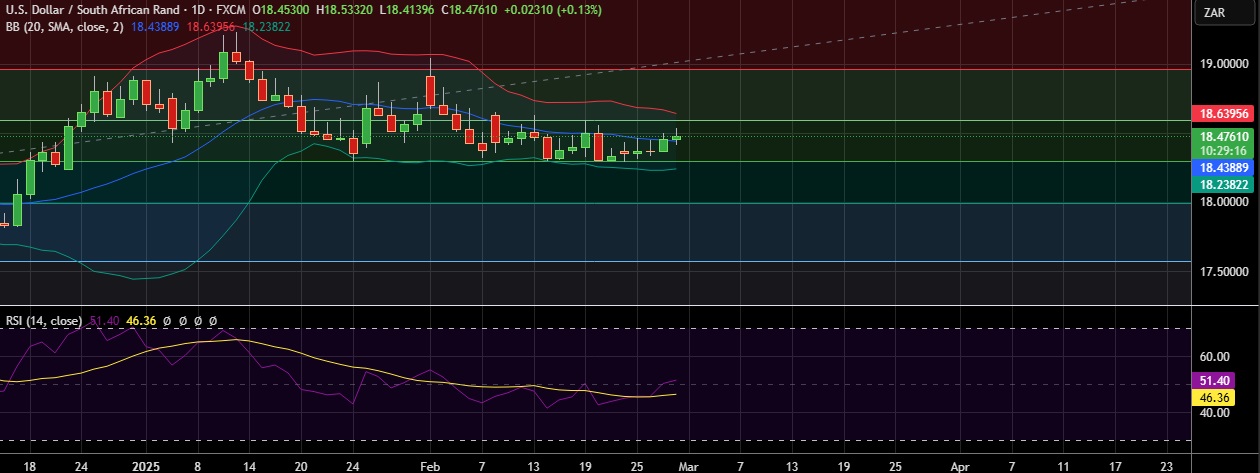This screenshot has height=473, width=1260.
Task: Click the 19.00000 price scale value
Action: click(x=1224, y=63)
